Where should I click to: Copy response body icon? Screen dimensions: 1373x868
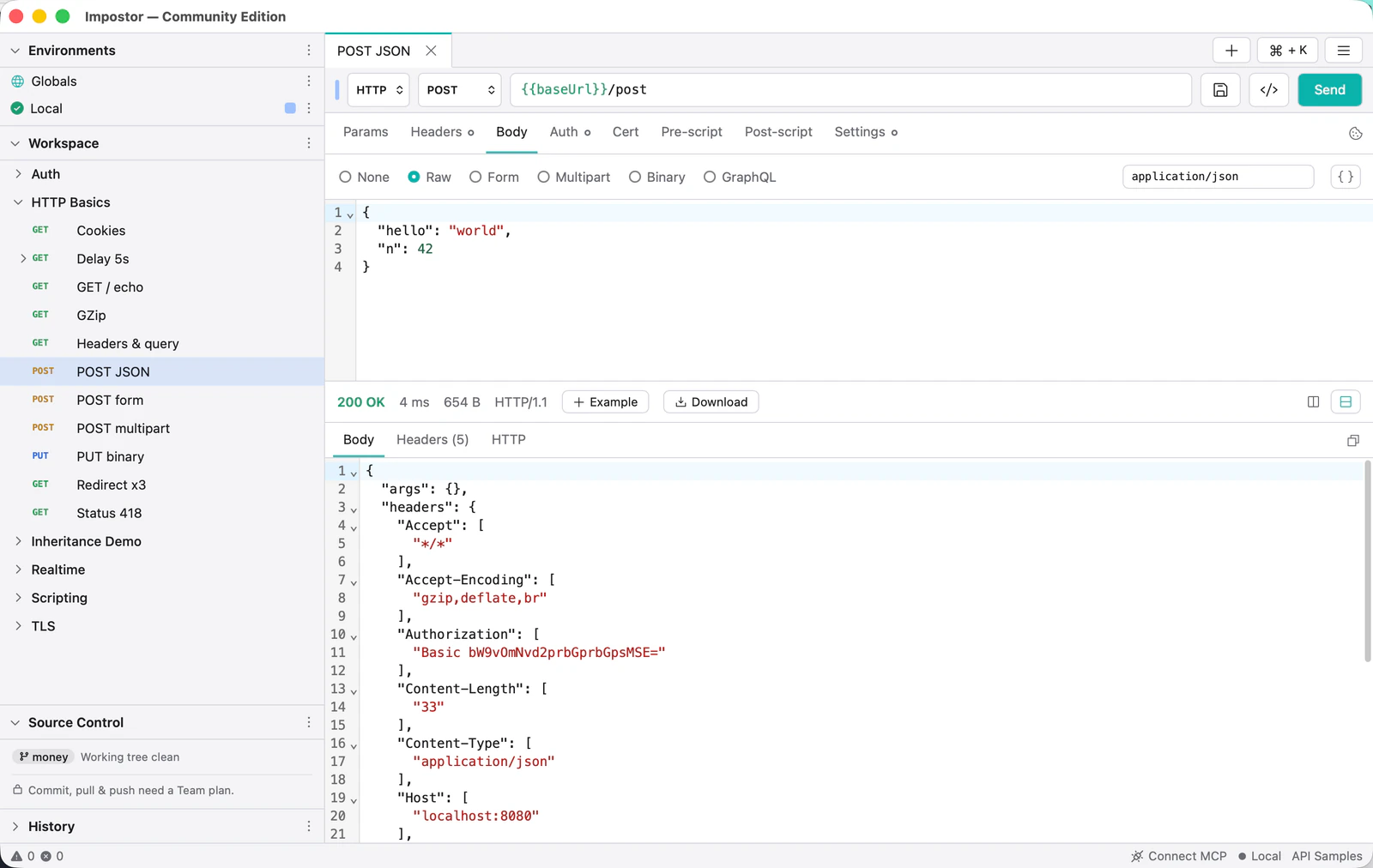click(x=1353, y=440)
